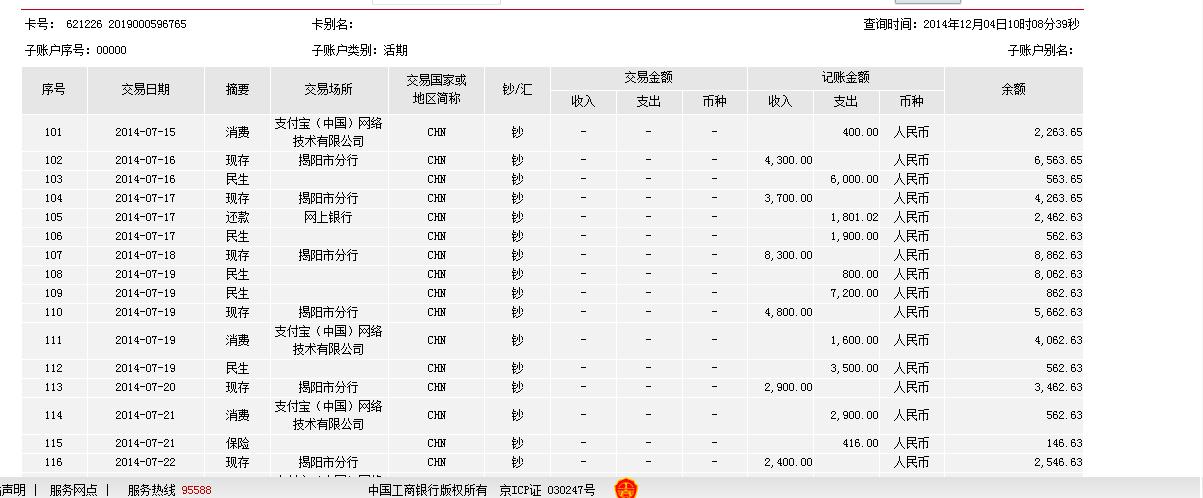Click the date 2014-07-20 cell

pyautogui.click(x=145, y=387)
